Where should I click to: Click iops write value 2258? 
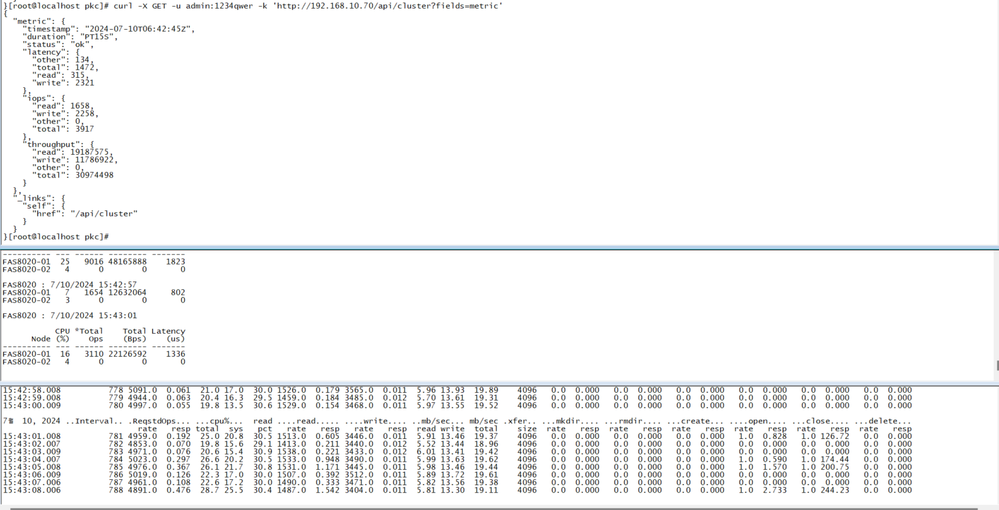point(84,113)
